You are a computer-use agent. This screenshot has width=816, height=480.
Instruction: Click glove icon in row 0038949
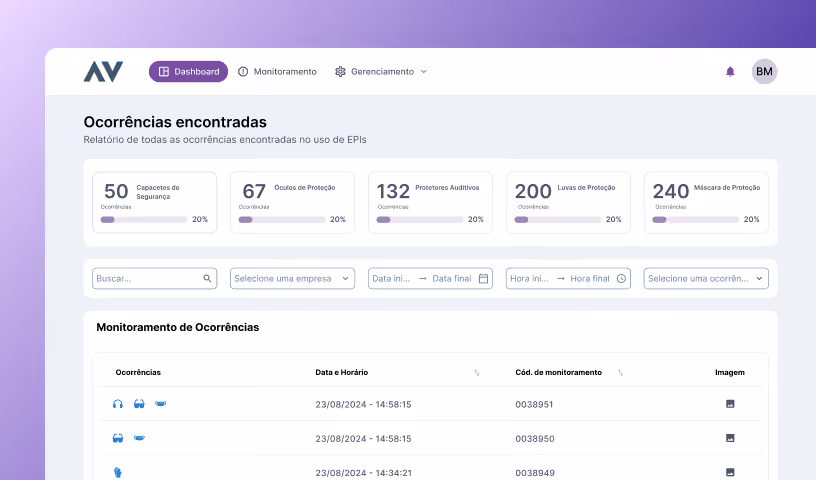[118, 473]
